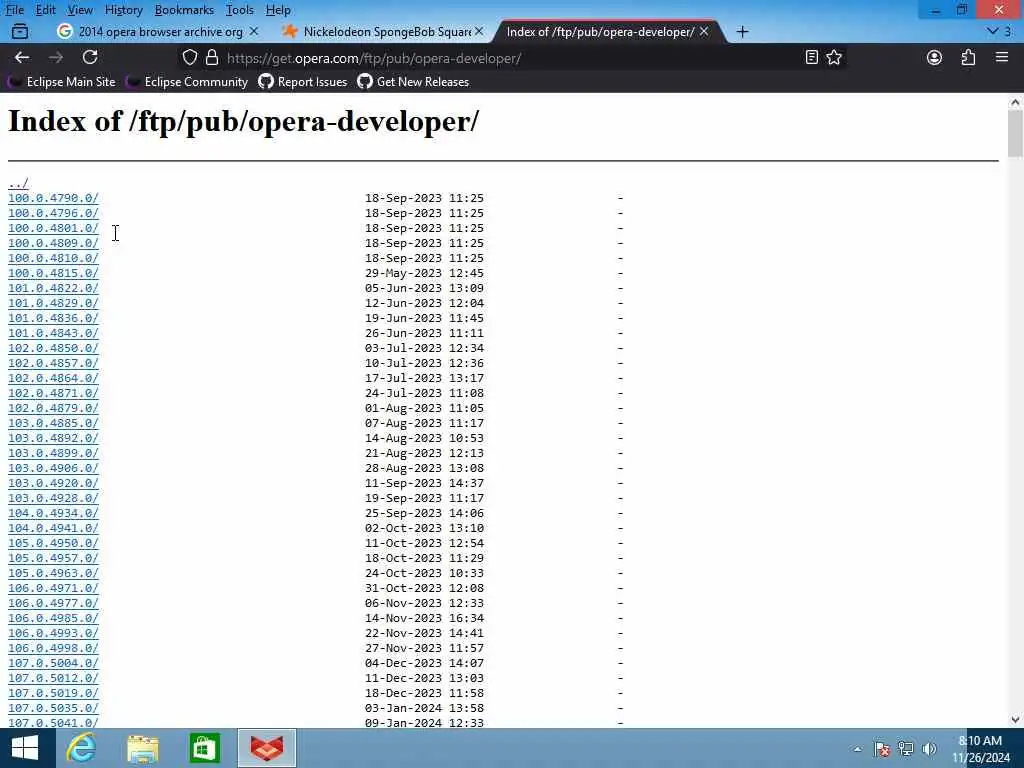1024x768 pixels.
Task: Open Eclipse Community bookmark
Action: (187, 82)
